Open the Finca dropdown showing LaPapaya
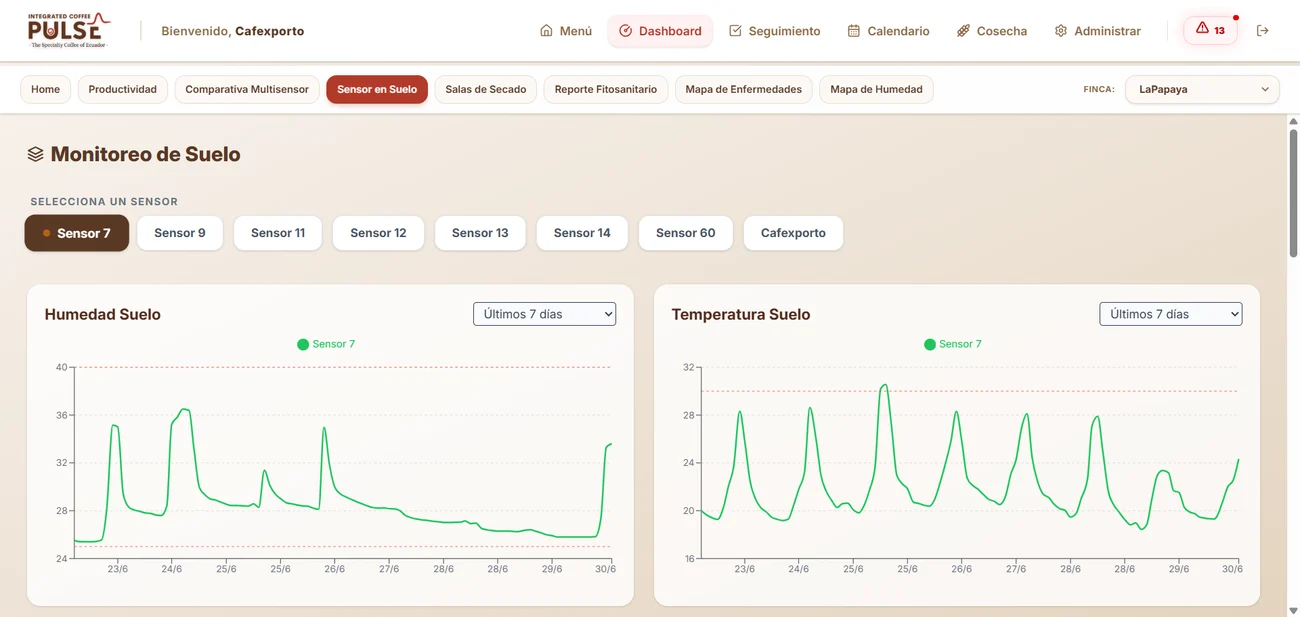Viewport: 1300px width, 617px height. [1202, 89]
